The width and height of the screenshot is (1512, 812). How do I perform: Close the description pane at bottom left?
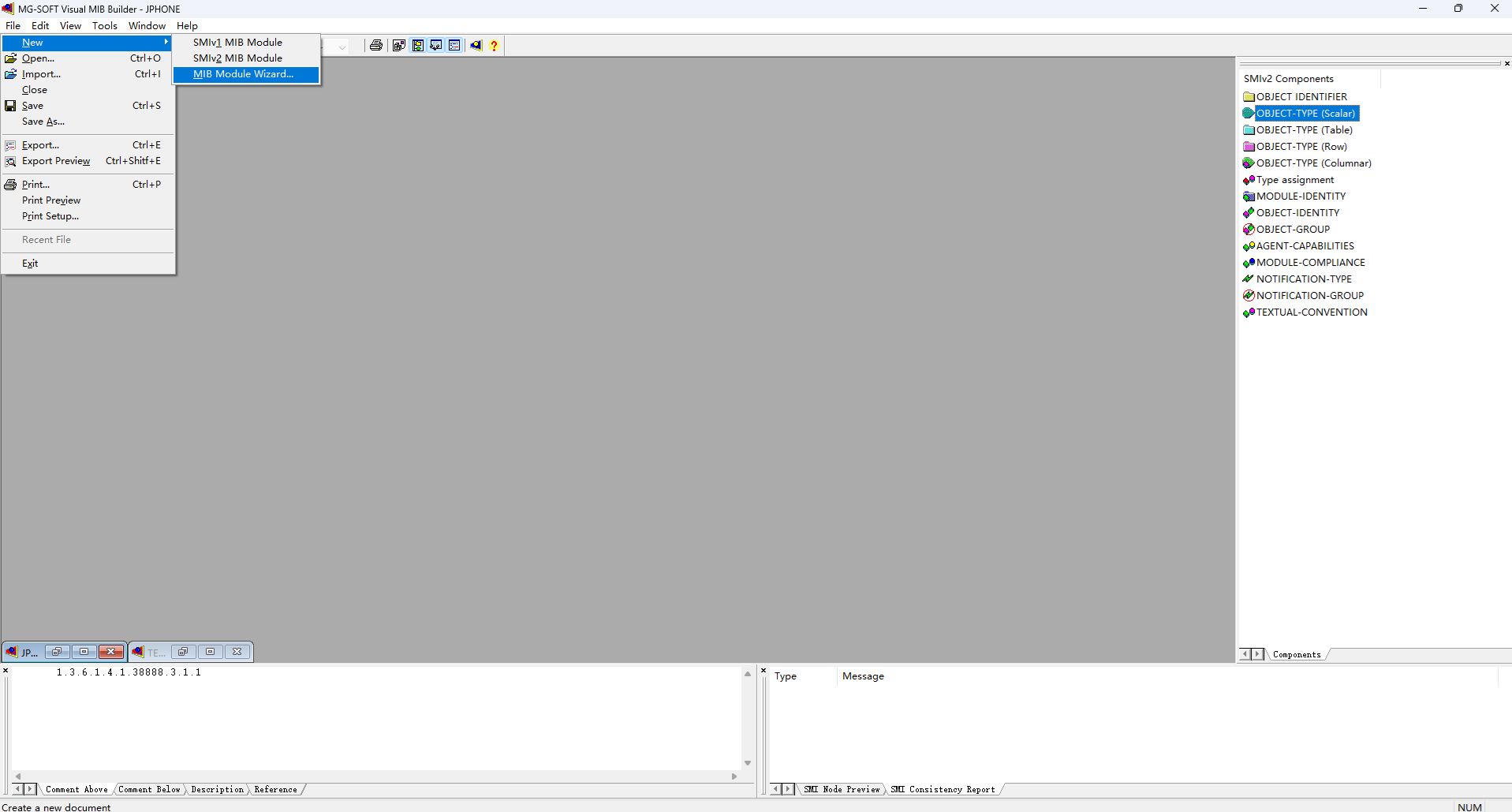click(6, 671)
